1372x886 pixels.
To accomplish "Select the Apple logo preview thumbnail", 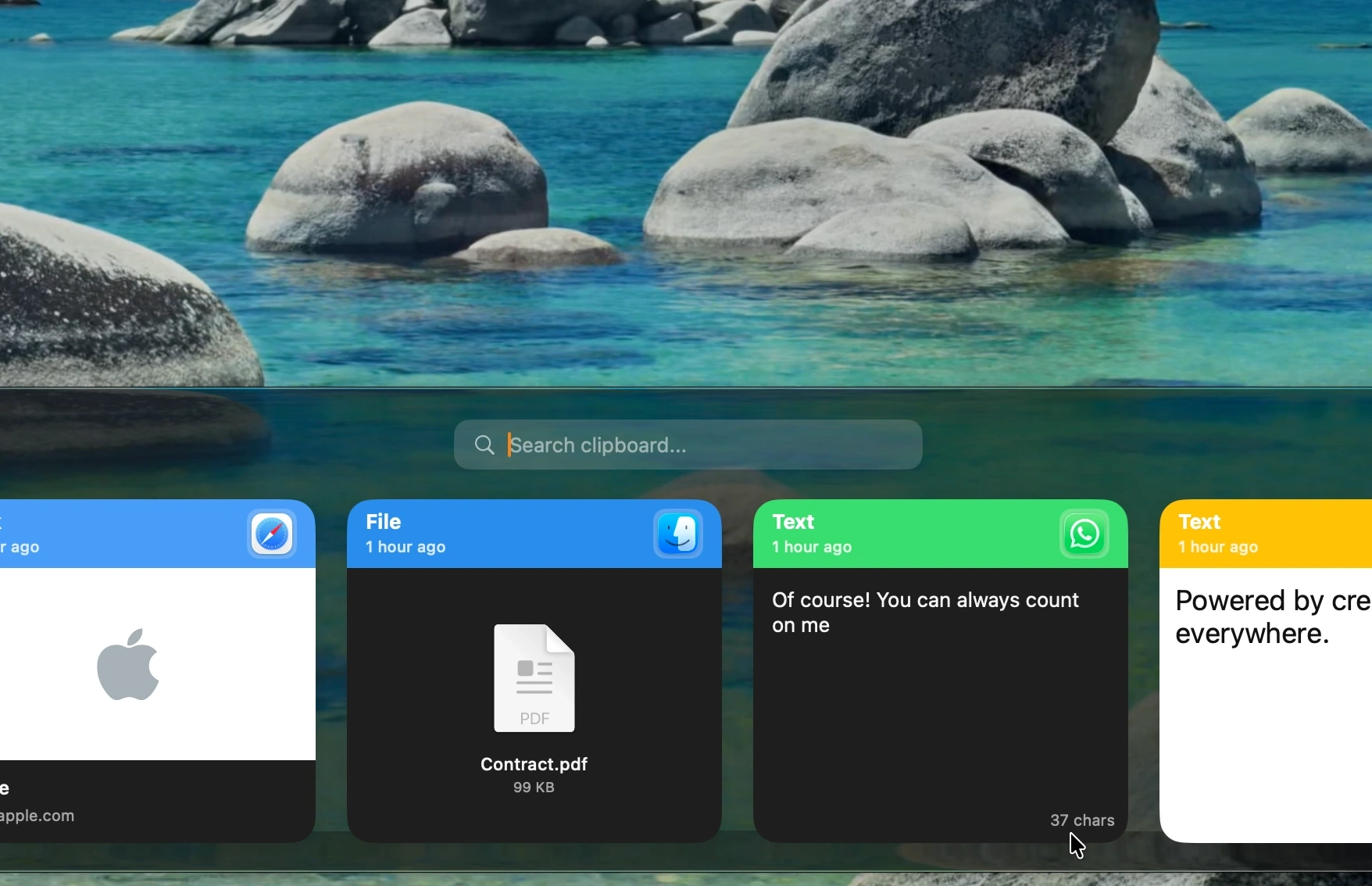I will pyautogui.click(x=129, y=664).
